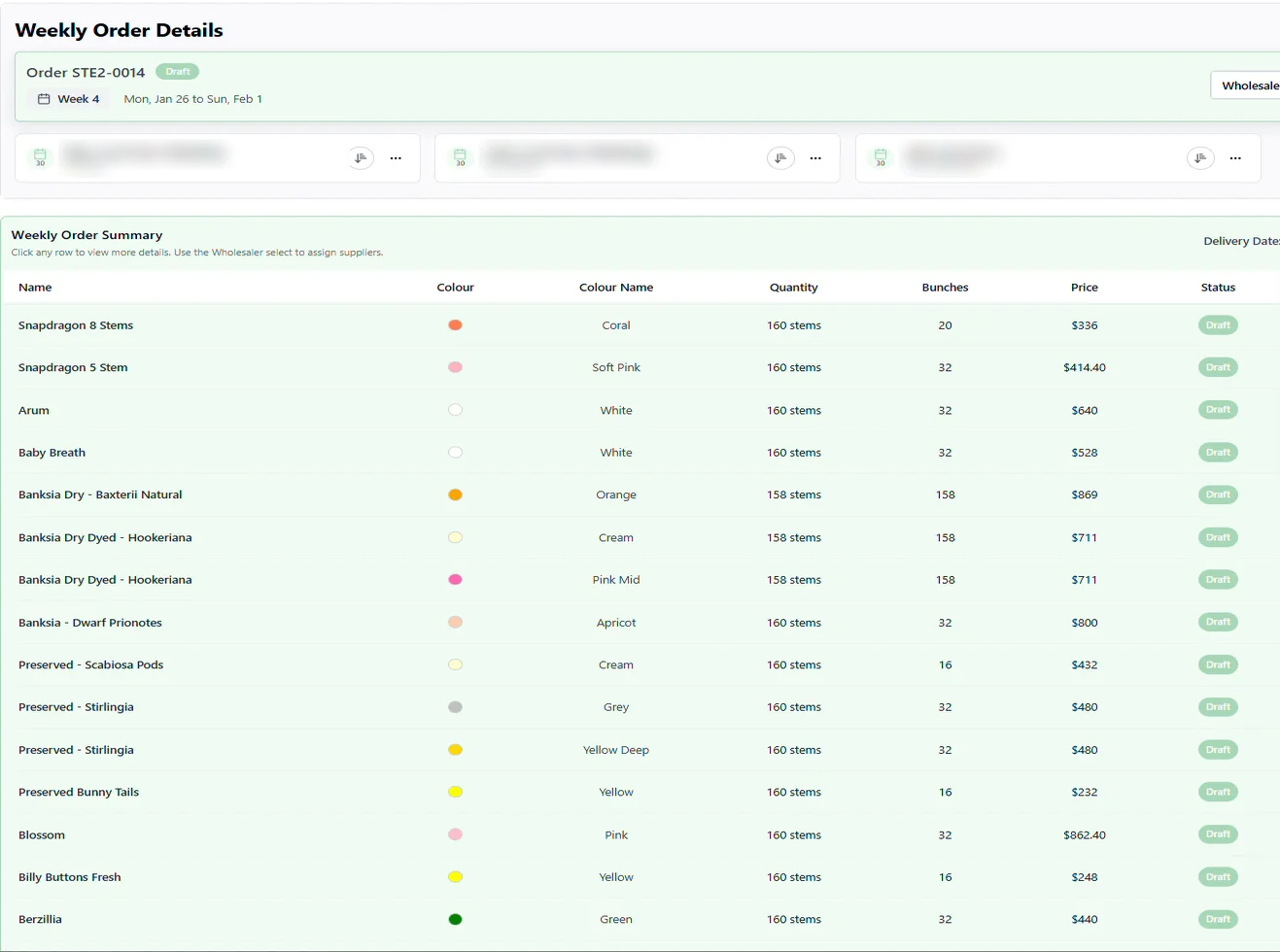
Task: Select the Arum row
Action: (641, 410)
